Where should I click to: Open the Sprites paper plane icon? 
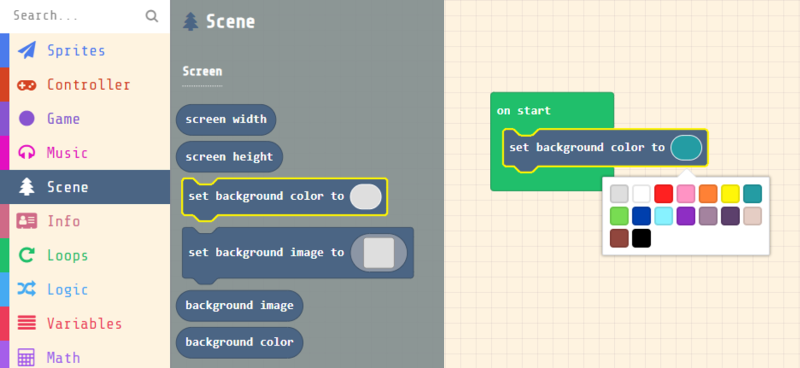click(27, 51)
